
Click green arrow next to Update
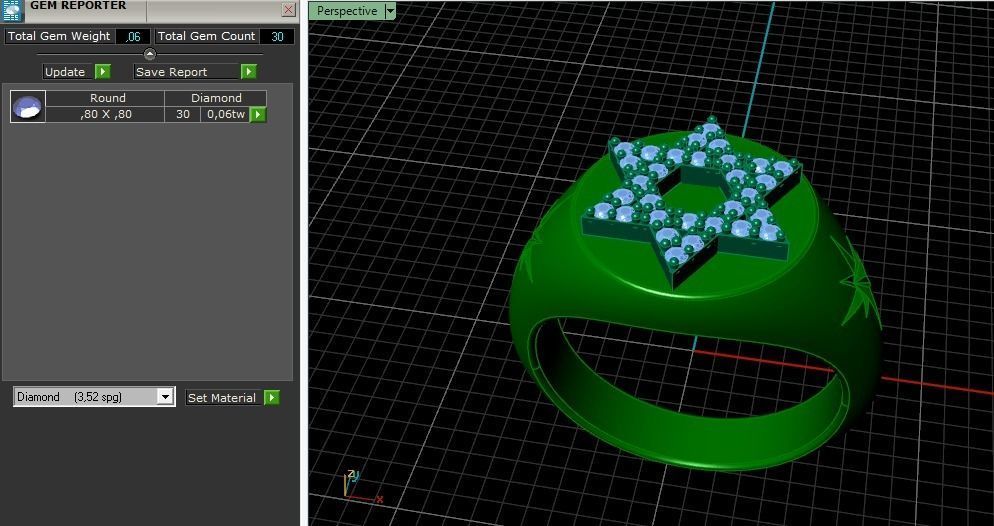[103, 72]
